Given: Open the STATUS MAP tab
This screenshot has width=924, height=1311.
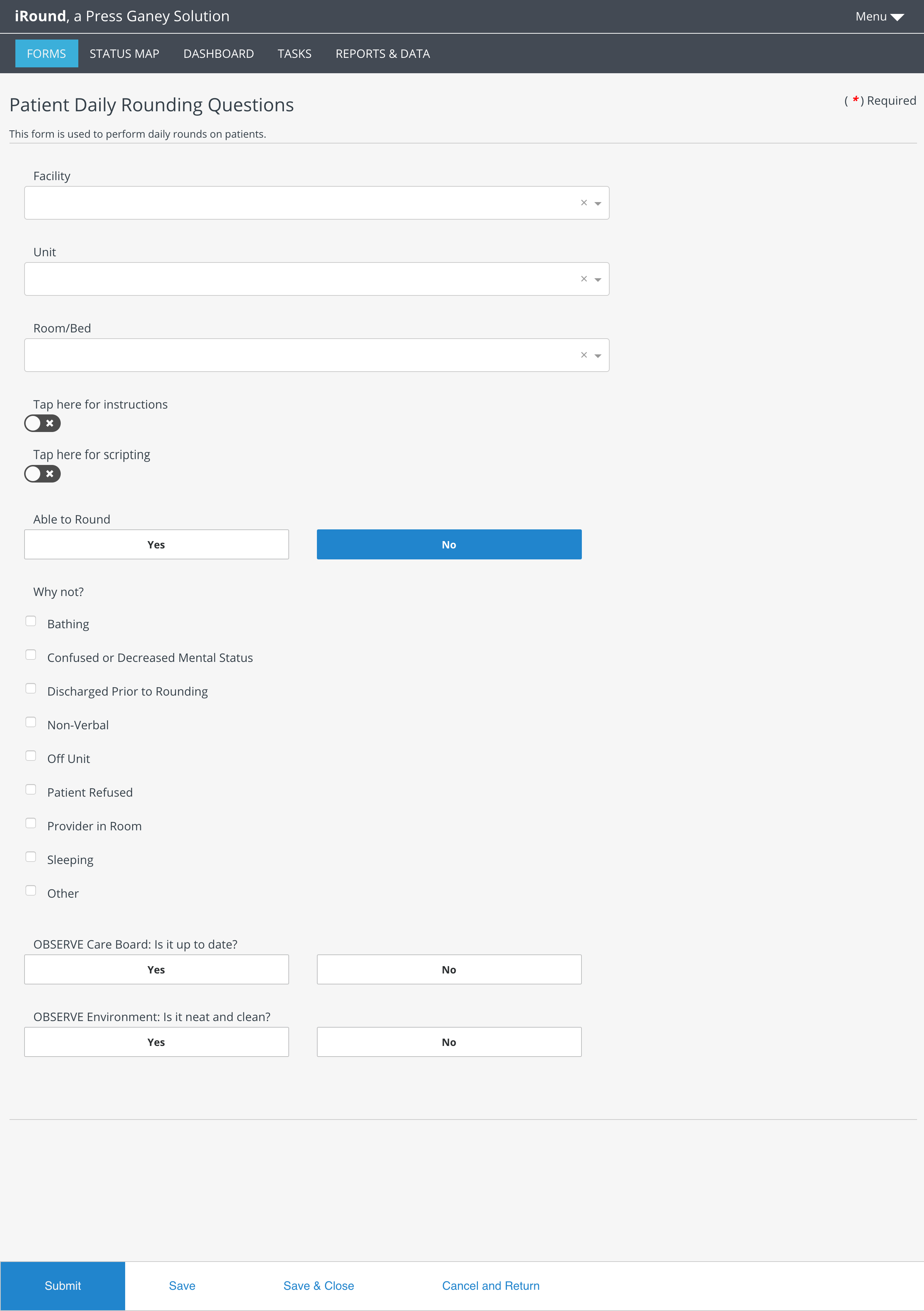Looking at the screenshot, I should coord(124,54).
